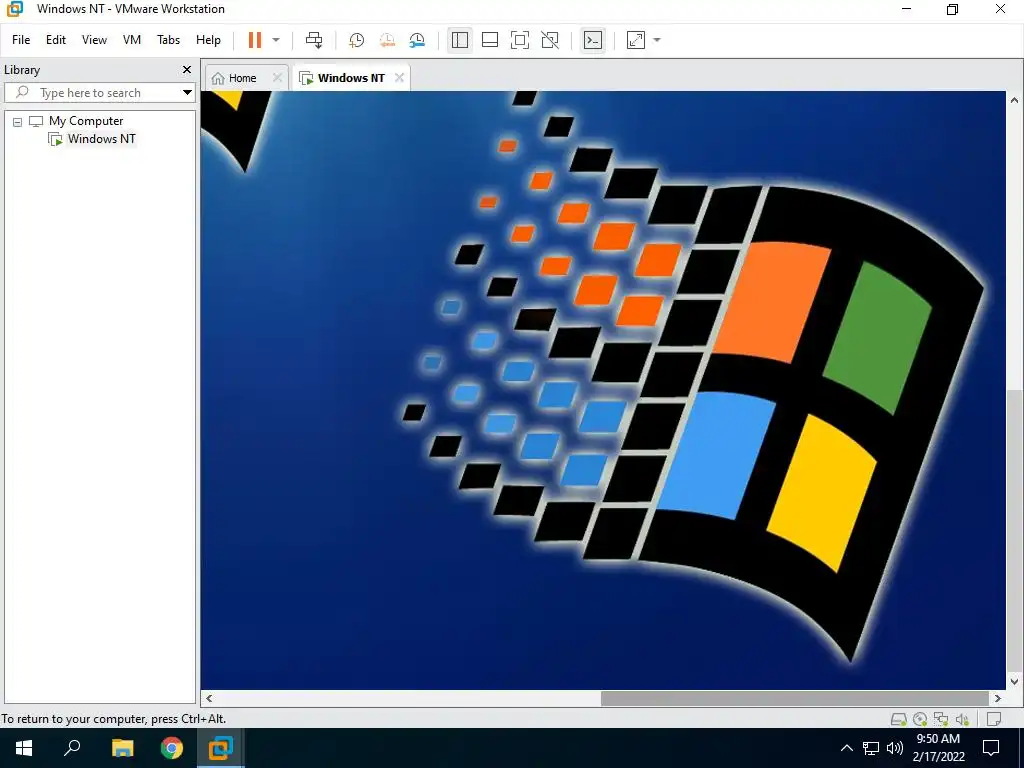This screenshot has height=768, width=1024.
Task: Pause the virtual machine with the orange Suspend button
Action: [255, 40]
